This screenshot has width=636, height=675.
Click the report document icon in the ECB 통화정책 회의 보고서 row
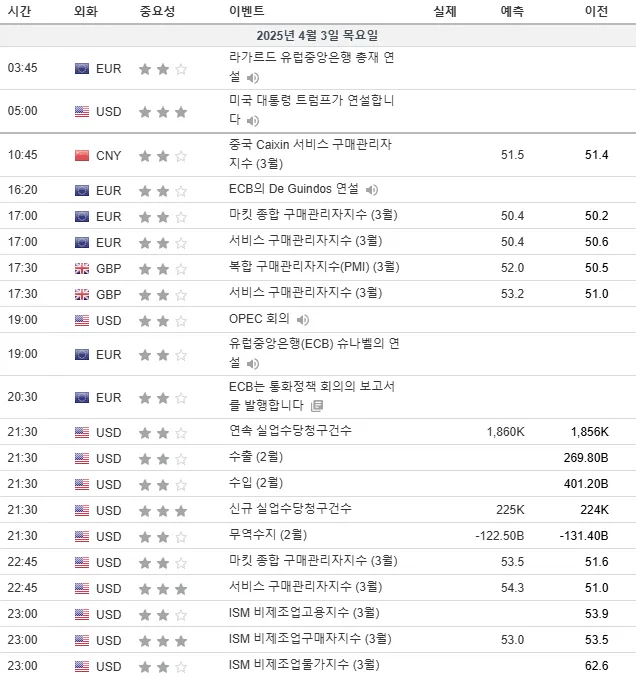click(317, 406)
